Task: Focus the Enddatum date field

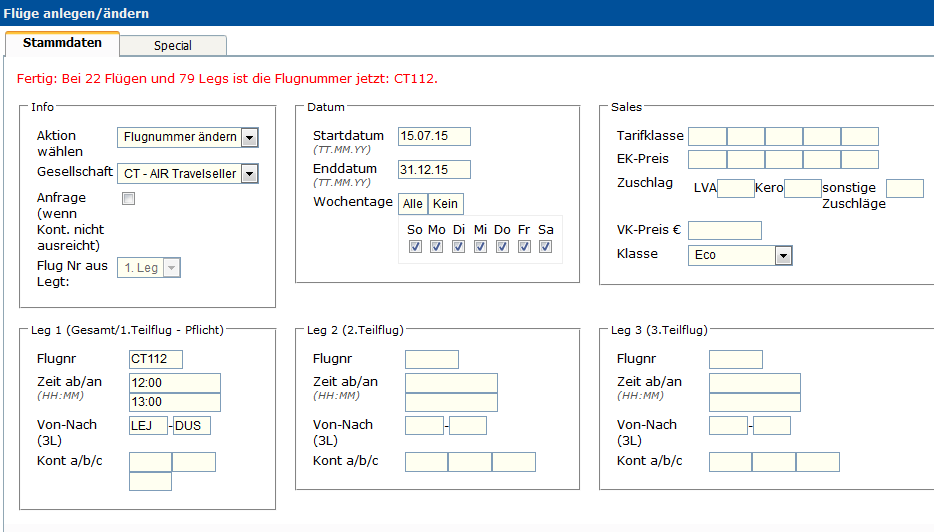Action: pyautogui.click(x=433, y=170)
